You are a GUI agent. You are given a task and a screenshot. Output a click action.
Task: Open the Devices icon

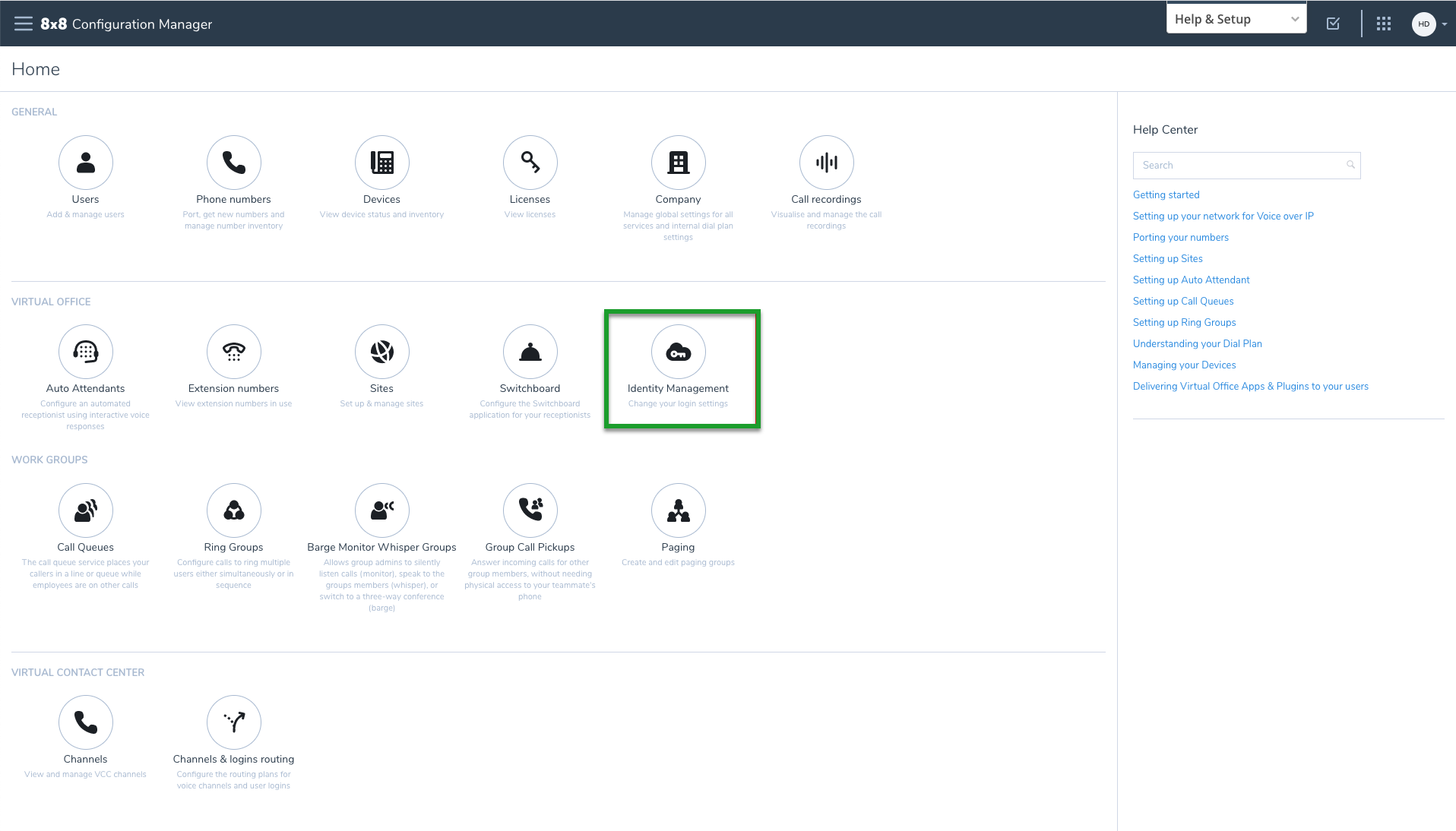(382, 163)
